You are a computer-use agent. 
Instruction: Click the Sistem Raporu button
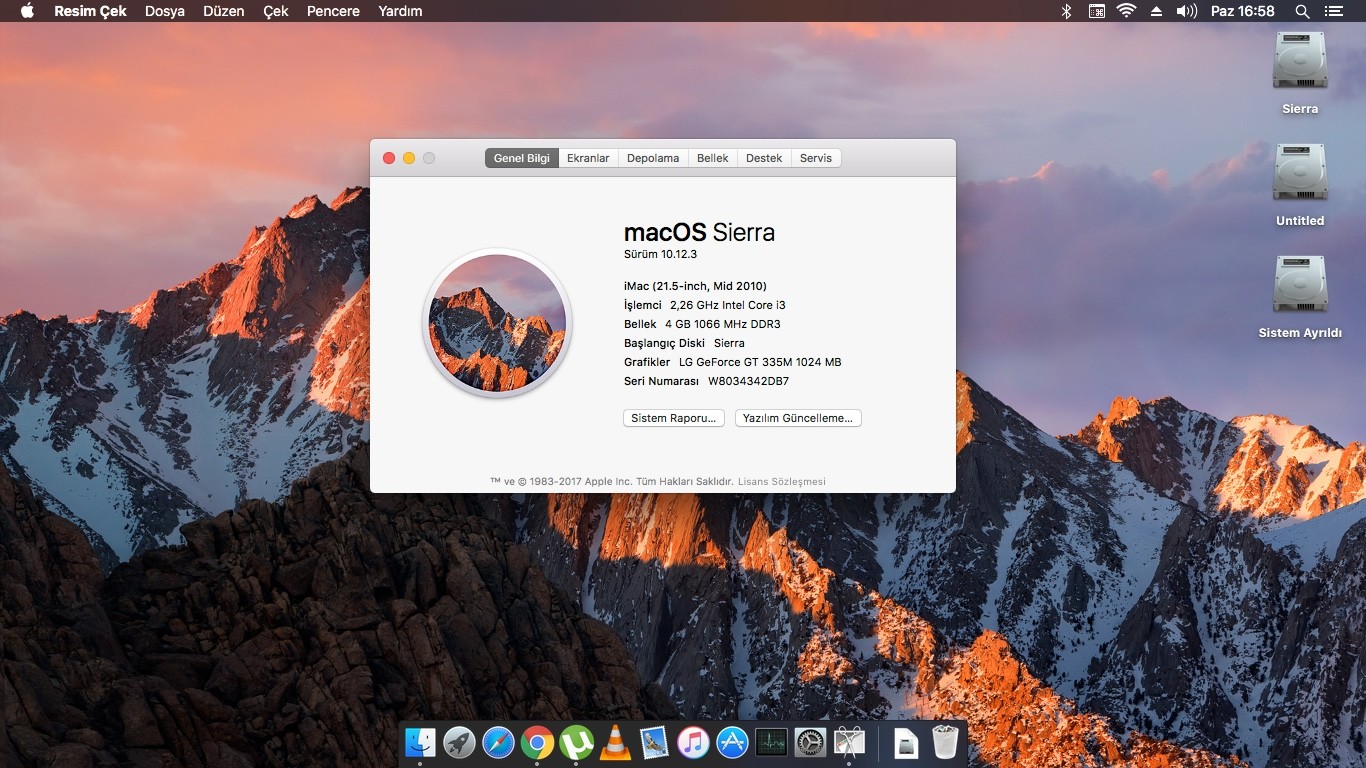coord(674,418)
